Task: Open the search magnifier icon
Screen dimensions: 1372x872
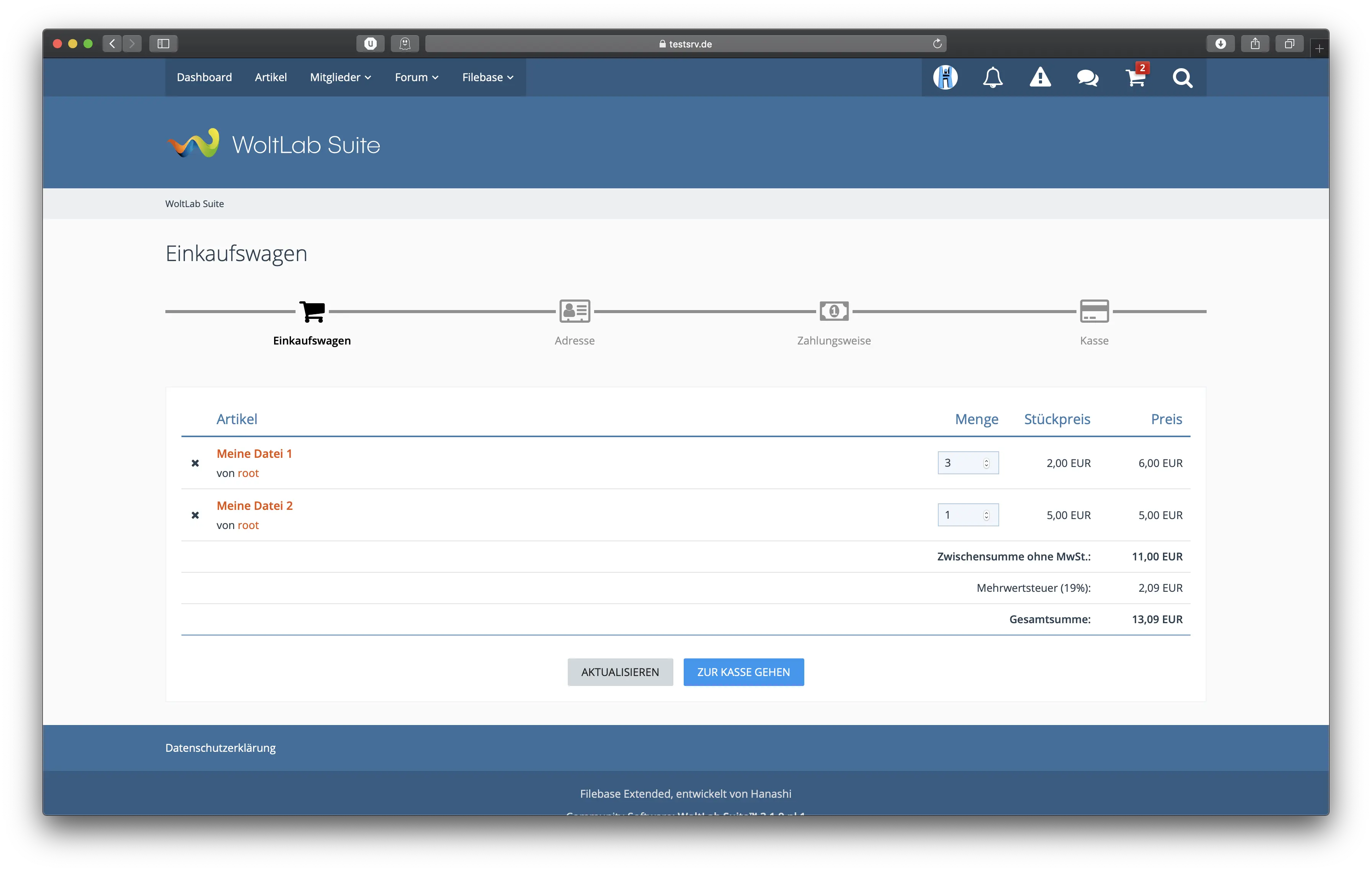Action: (1182, 77)
